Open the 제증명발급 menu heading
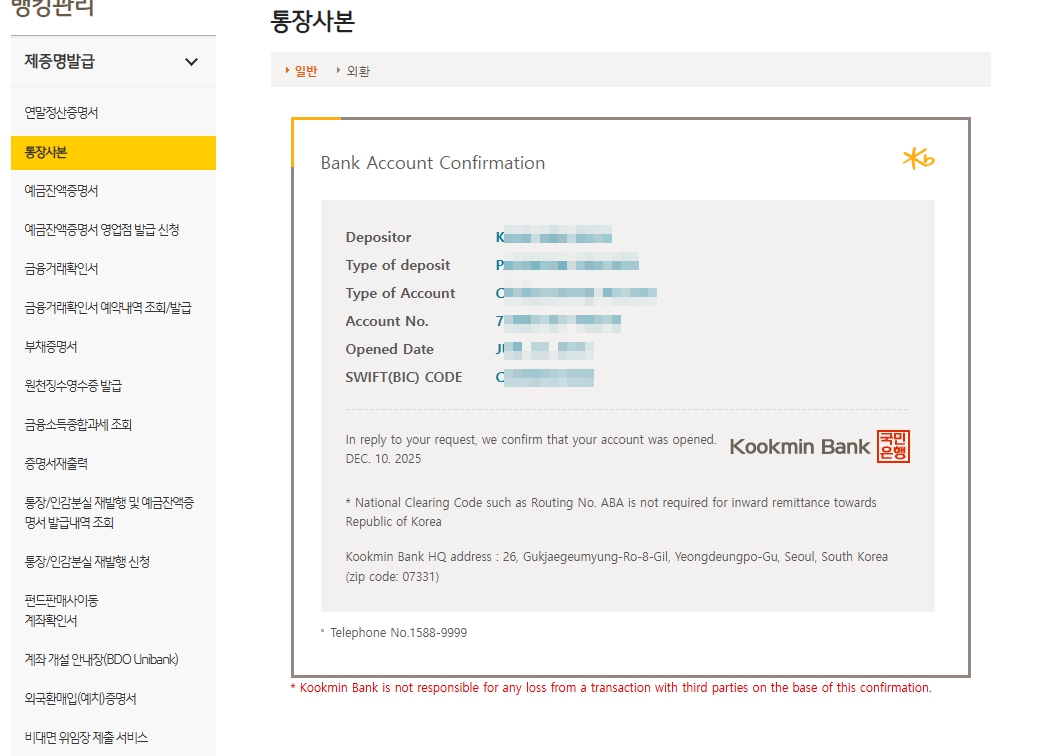The width and height of the screenshot is (1039, 756). click(x=60, y=62)
